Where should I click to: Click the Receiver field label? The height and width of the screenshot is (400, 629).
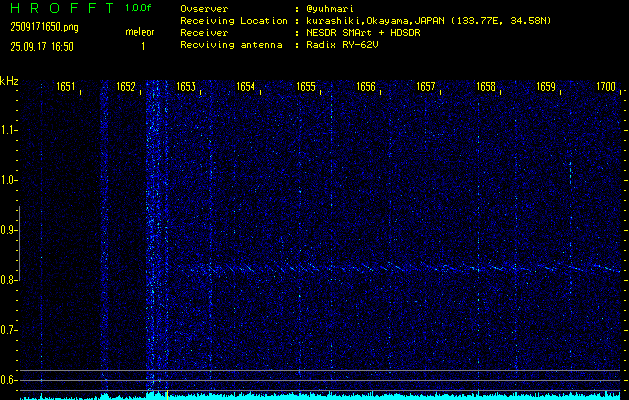(x=204, y=33)
